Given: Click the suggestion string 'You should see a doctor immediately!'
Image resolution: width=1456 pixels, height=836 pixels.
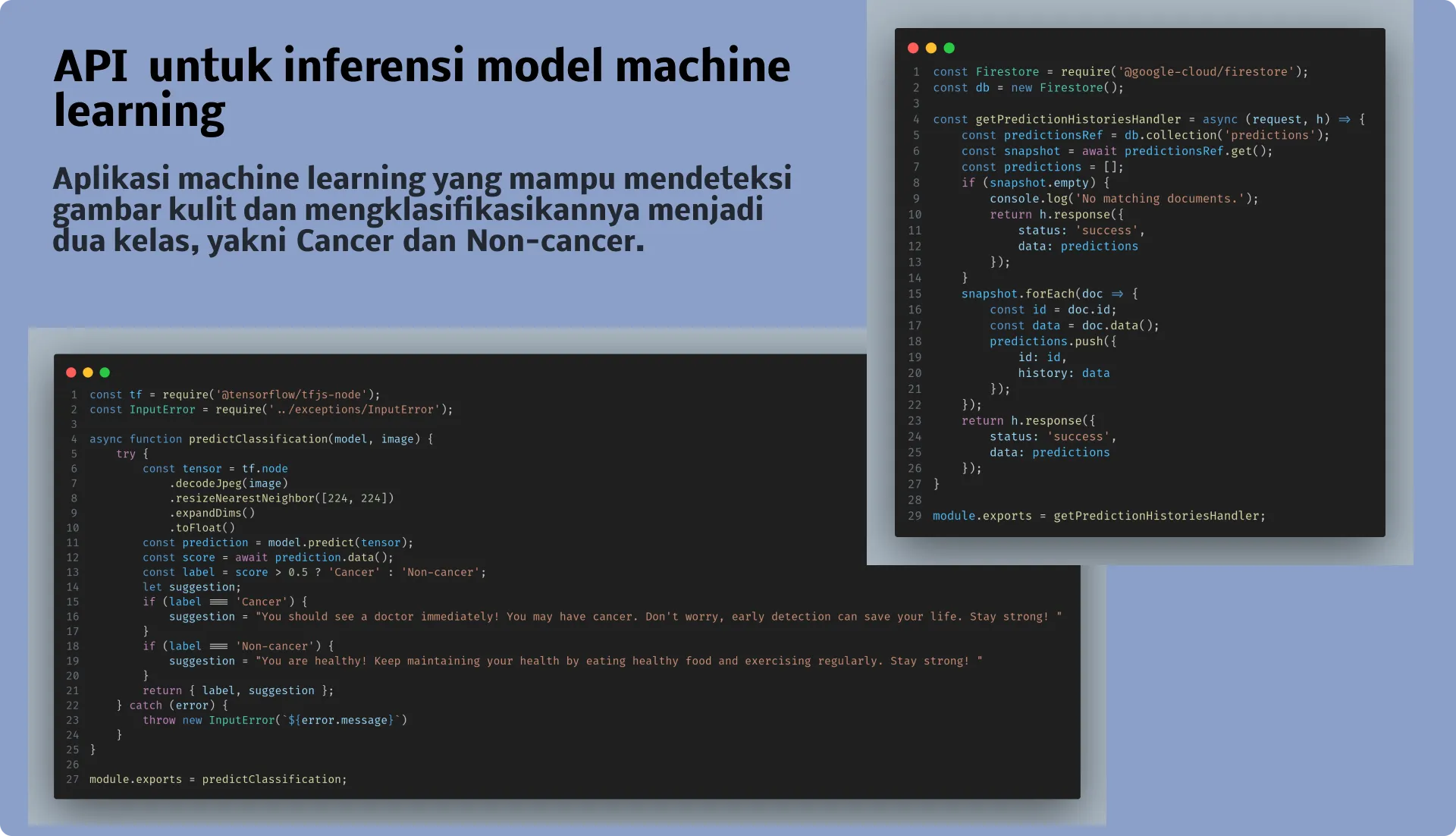Looking at the screenshot, I should pos(659,617).
